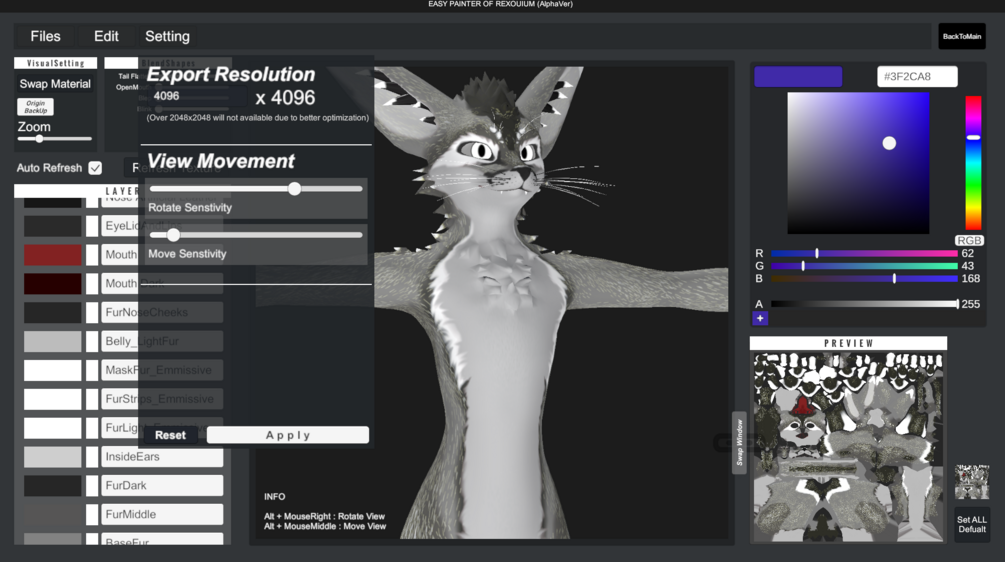Image resolution: width=1005 pixels, height=562 pixels.
Task: Toggle the FurDark layer checkbox
Action: (92, 486)
